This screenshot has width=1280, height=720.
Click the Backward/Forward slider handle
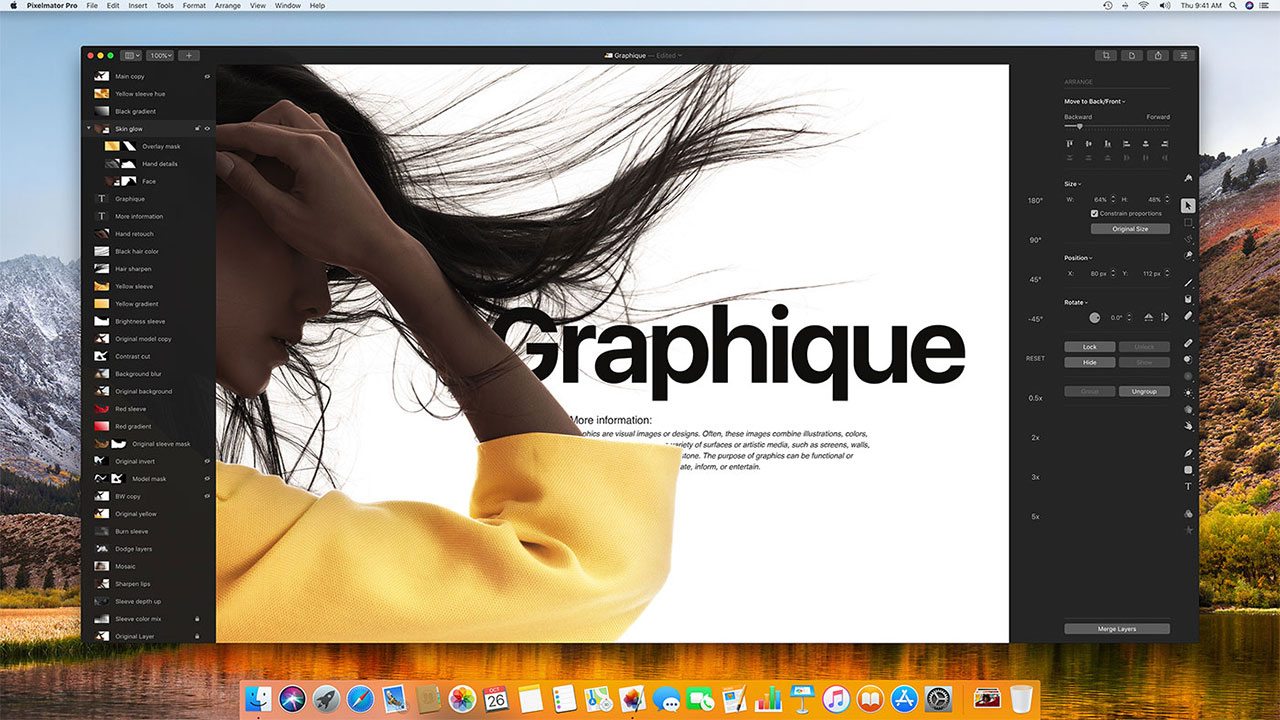(x=1079, y=126)
